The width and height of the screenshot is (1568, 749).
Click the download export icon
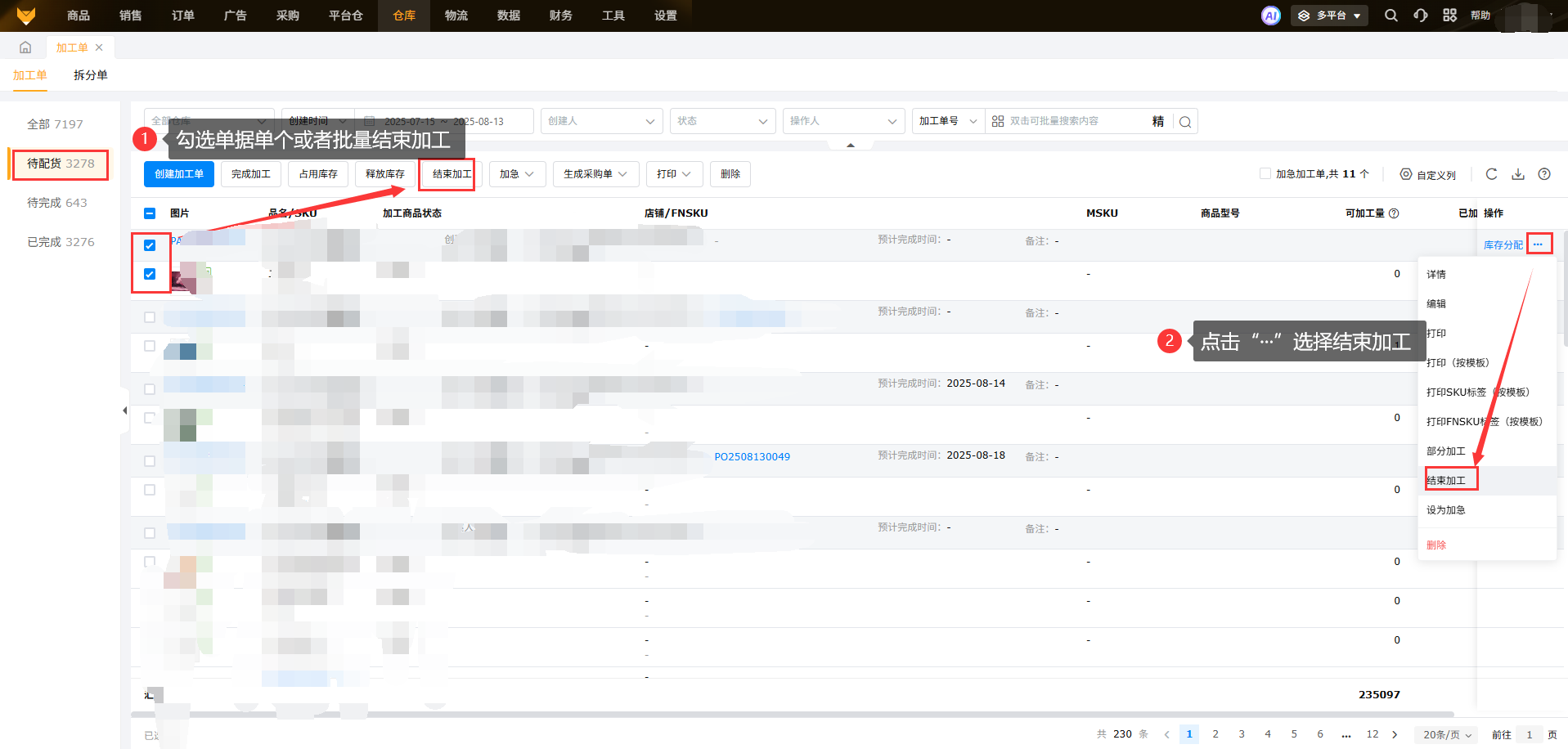click(x=1518, y=174)
